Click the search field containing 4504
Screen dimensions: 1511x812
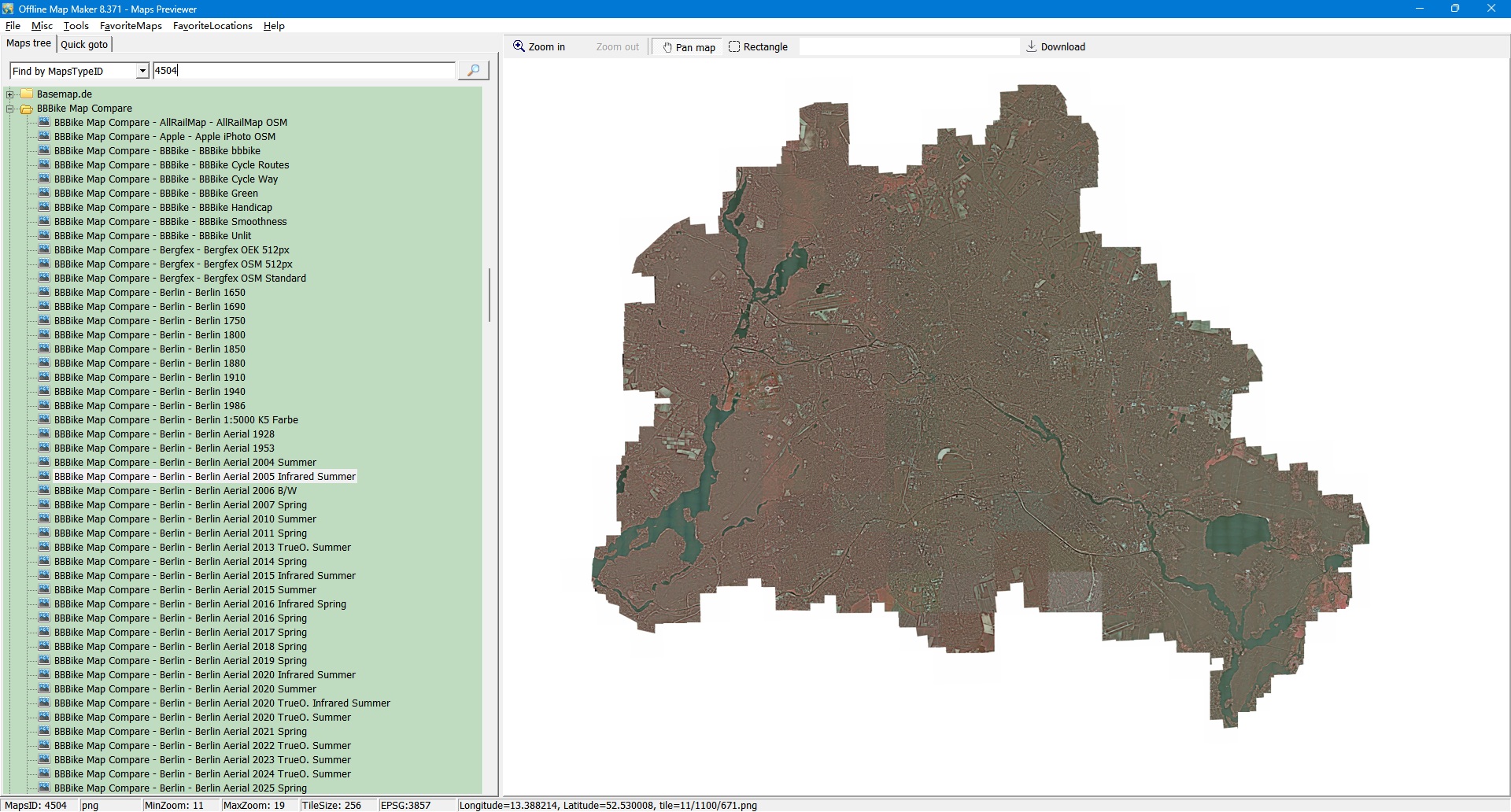303,71
